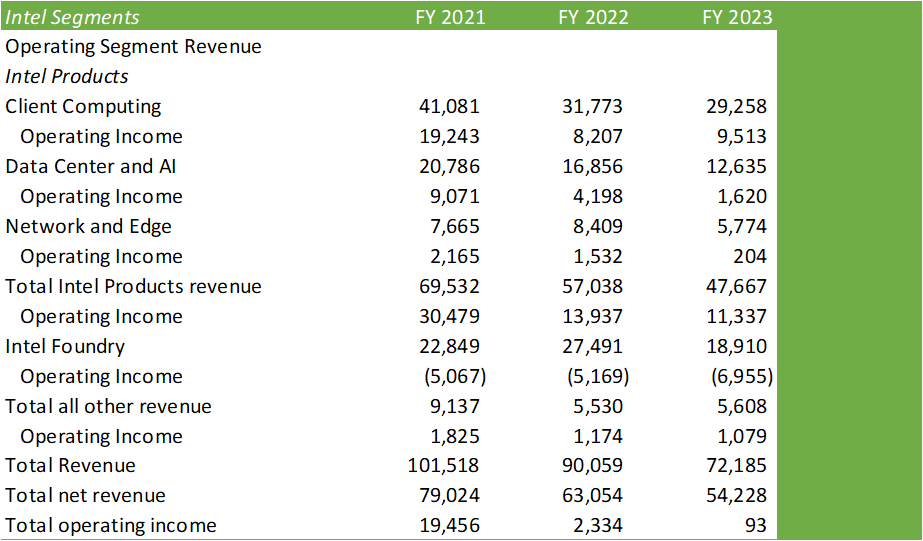The image size is (923, 541).
Task: Select net revenue value 54,228
Action: tap(736, 496)
